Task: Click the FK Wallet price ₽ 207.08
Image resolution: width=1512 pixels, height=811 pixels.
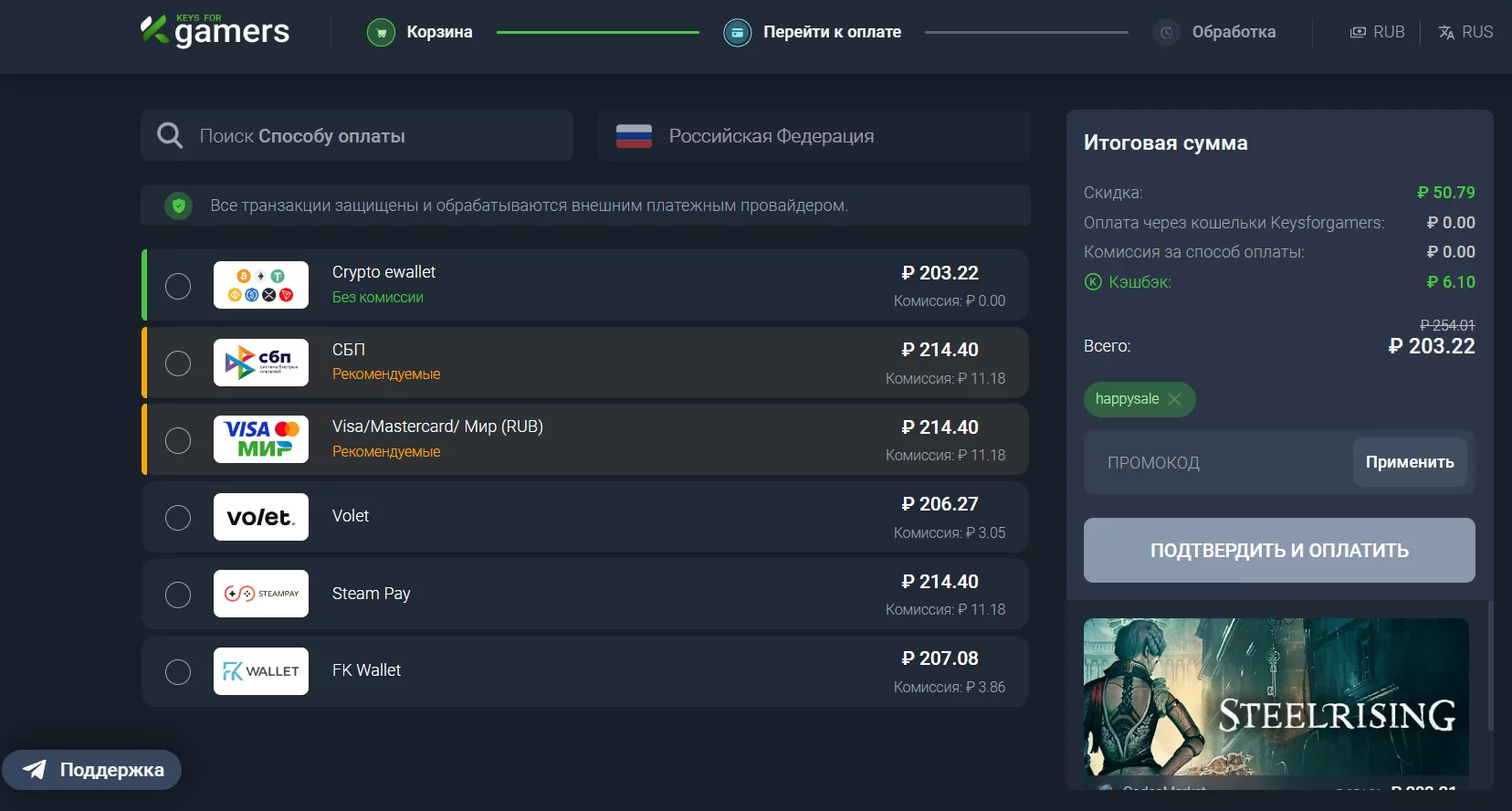Action: tap(940, 658)
